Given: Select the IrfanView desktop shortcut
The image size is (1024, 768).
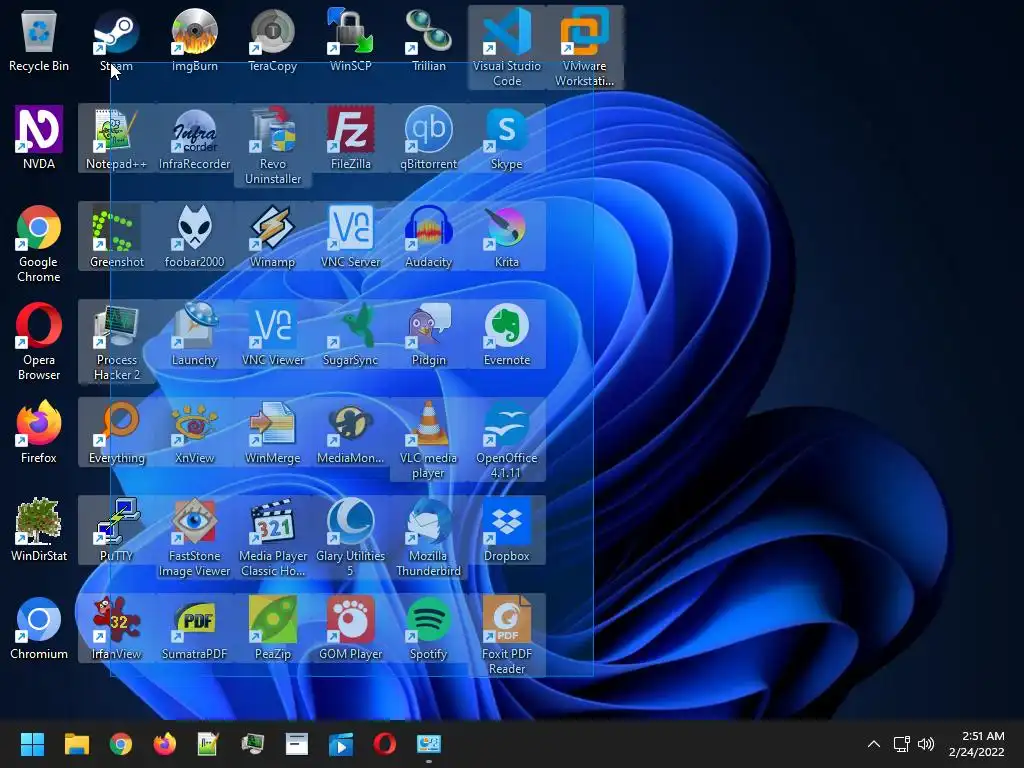Looking at the screenshot, I should click(x=116, y=628).
